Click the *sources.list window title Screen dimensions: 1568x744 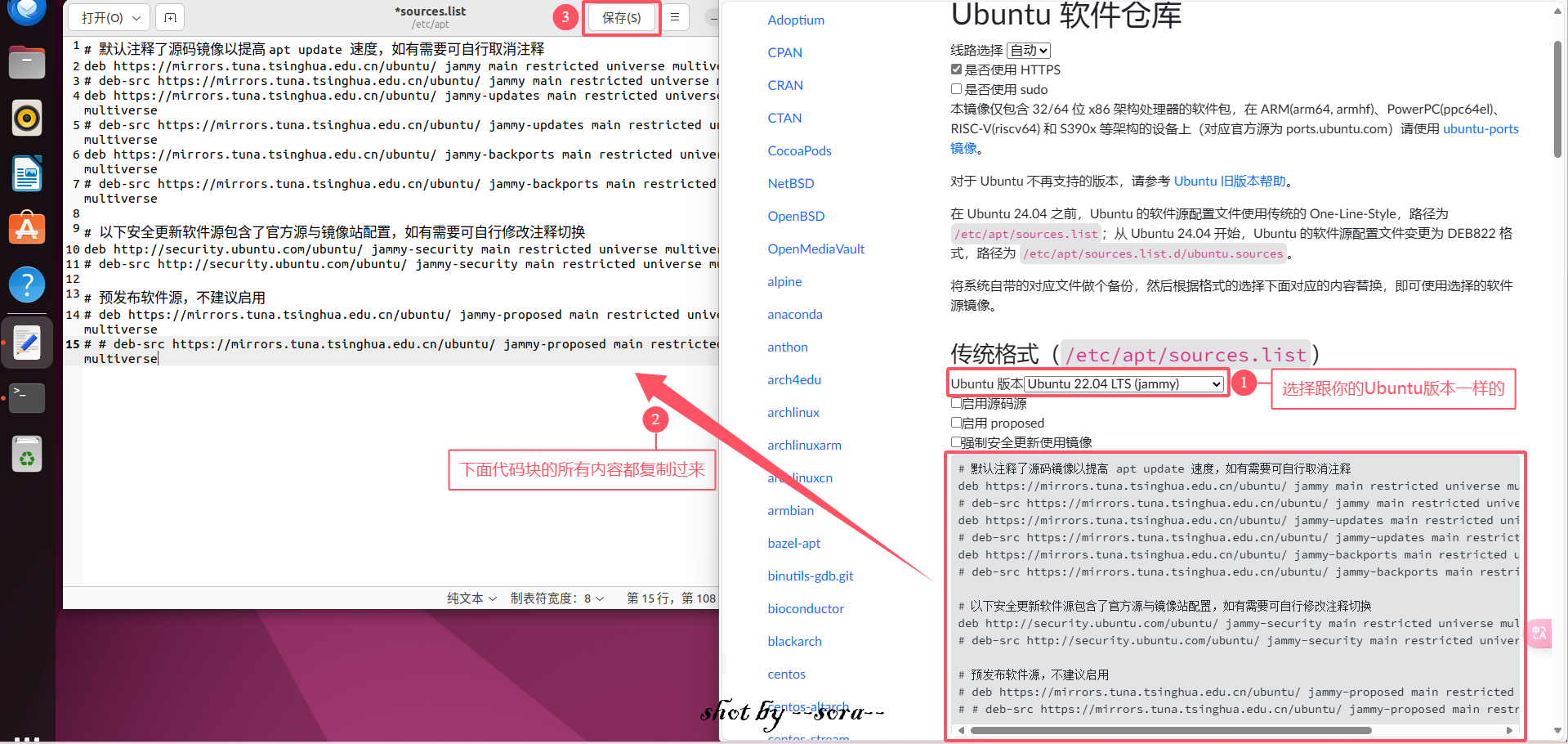(431, 11)
